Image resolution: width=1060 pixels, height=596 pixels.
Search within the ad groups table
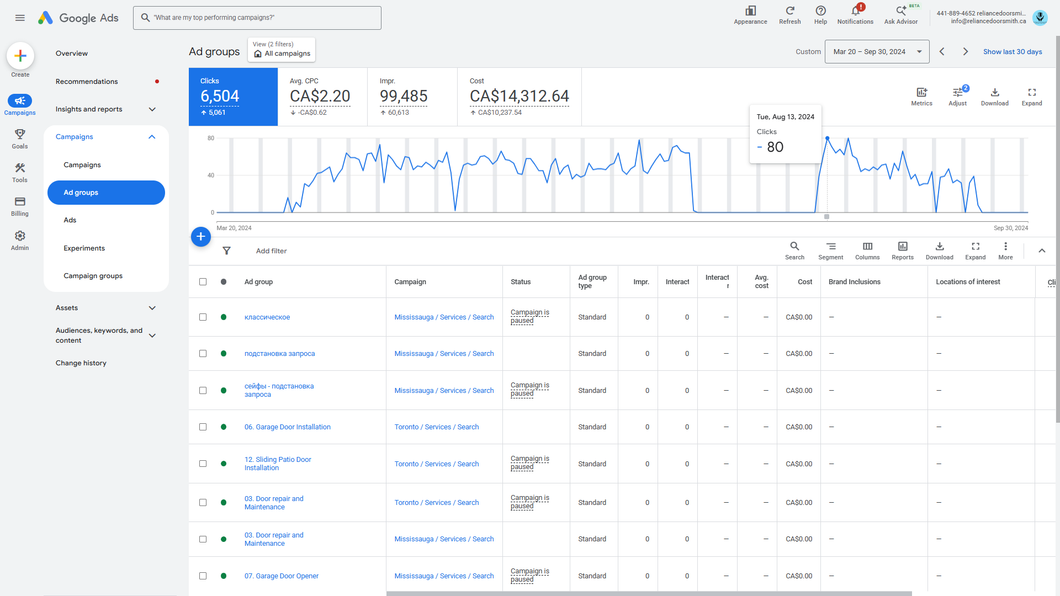click(794, 251)
